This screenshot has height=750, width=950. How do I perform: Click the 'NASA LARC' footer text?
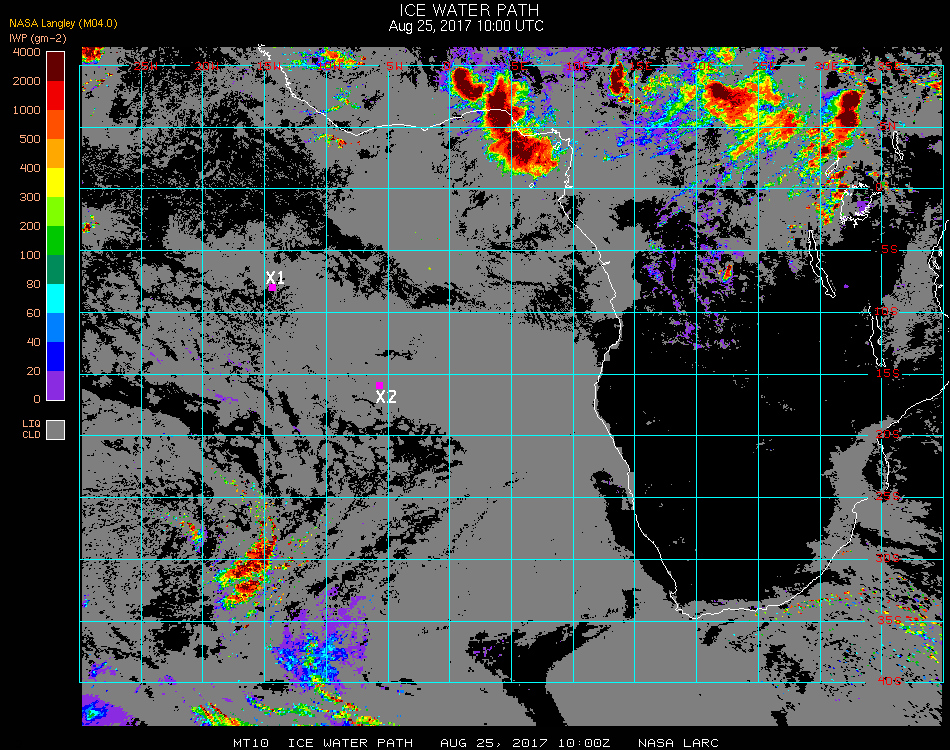coord(679,743)
